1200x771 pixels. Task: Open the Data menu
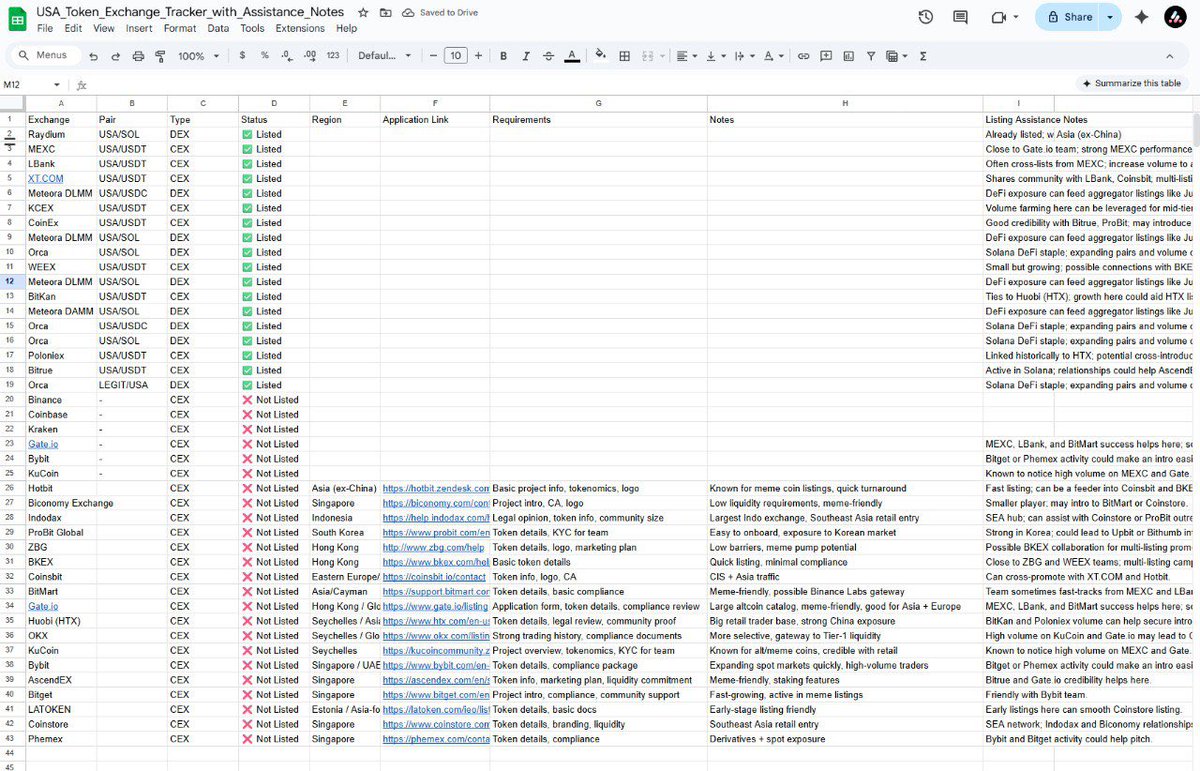[x=218, y=29]
